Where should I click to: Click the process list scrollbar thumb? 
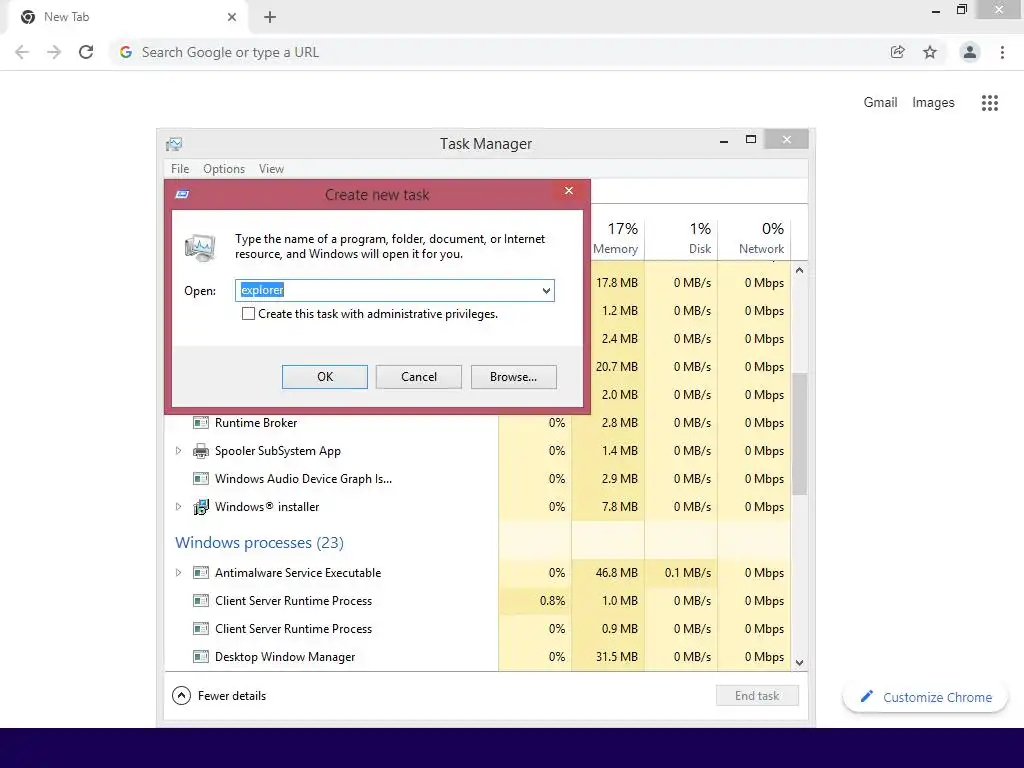799,434
